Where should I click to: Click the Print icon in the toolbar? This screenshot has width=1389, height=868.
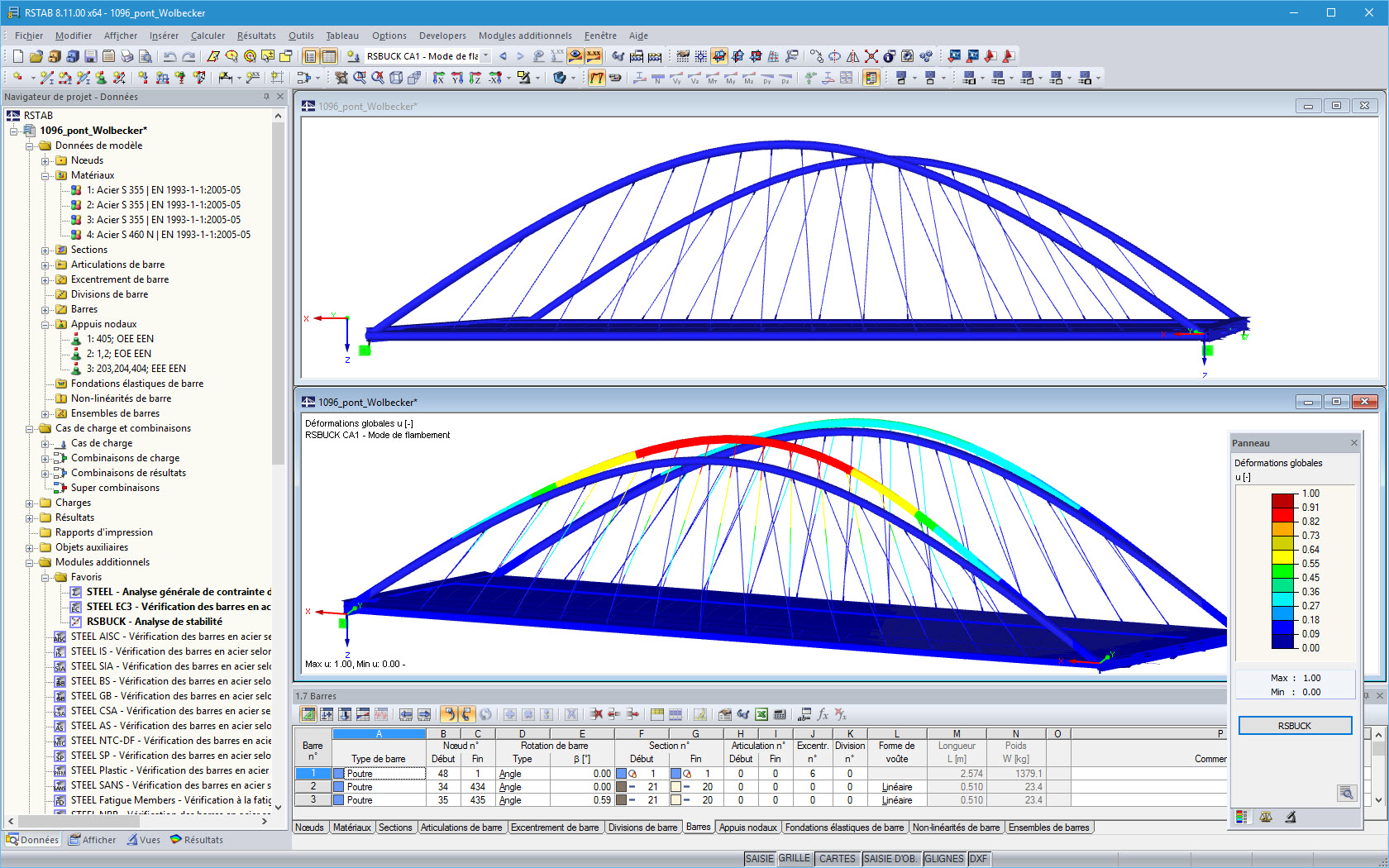click(x=127, y=56)
